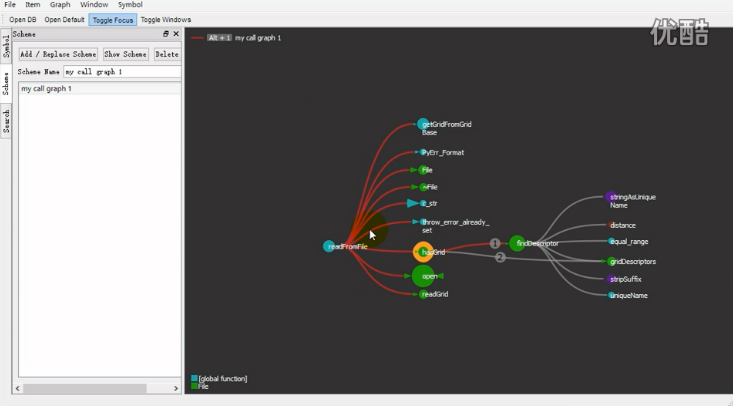Click Add / Replace Scheme button
The height and width of the screenshot is (406, 733).
click(x=58, y=54)
